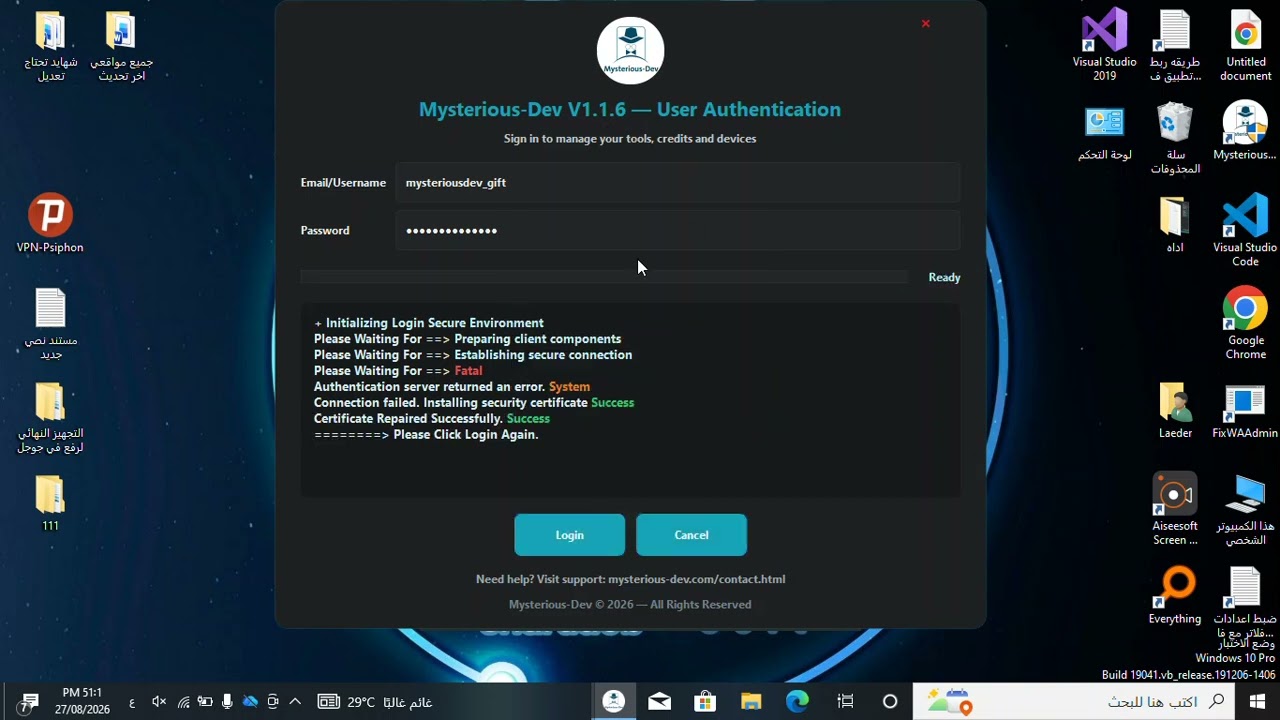Screen dimensions: 1280x720
Task: Click the OneDrive cloud tray icon
Action: coord(250,702)
